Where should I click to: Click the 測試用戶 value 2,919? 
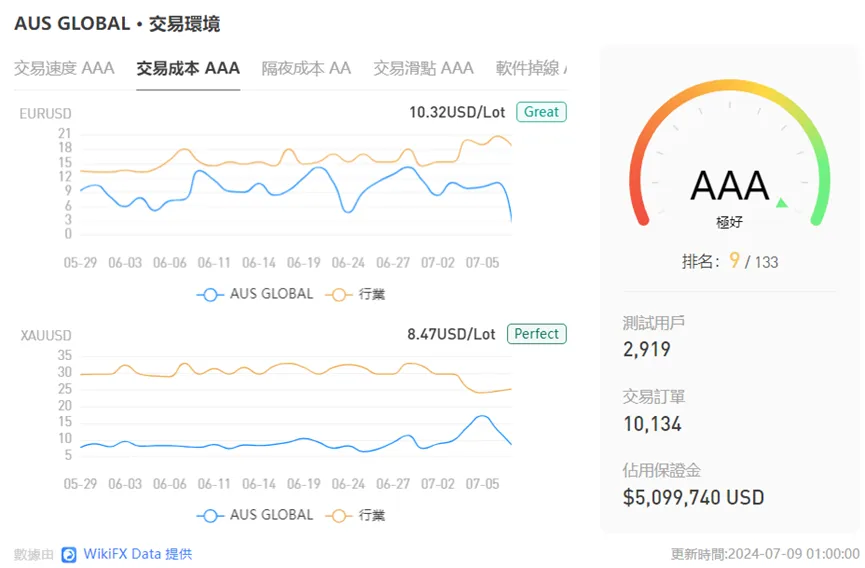647,349
